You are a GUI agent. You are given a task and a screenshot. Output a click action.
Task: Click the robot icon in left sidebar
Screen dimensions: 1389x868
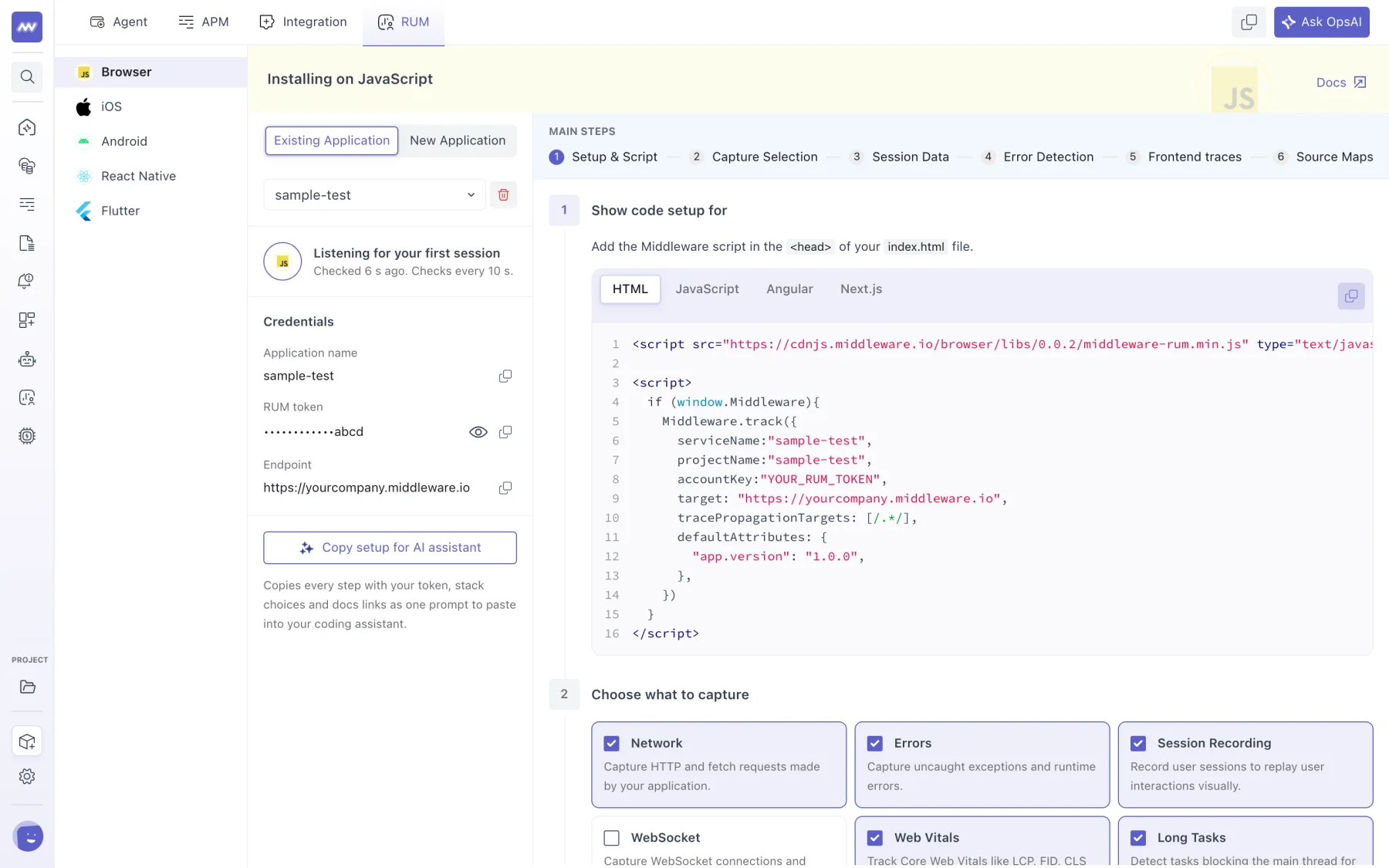point(27,359)
